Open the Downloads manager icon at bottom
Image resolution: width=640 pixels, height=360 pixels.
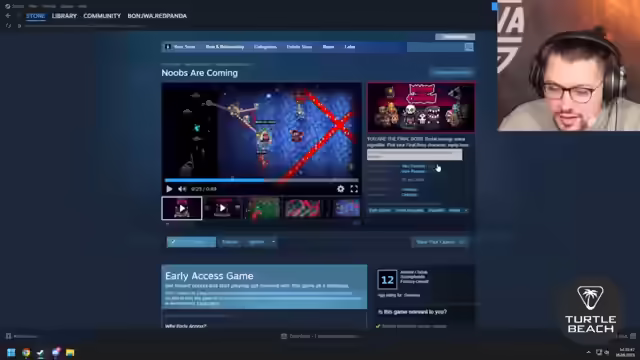(284, 336)
